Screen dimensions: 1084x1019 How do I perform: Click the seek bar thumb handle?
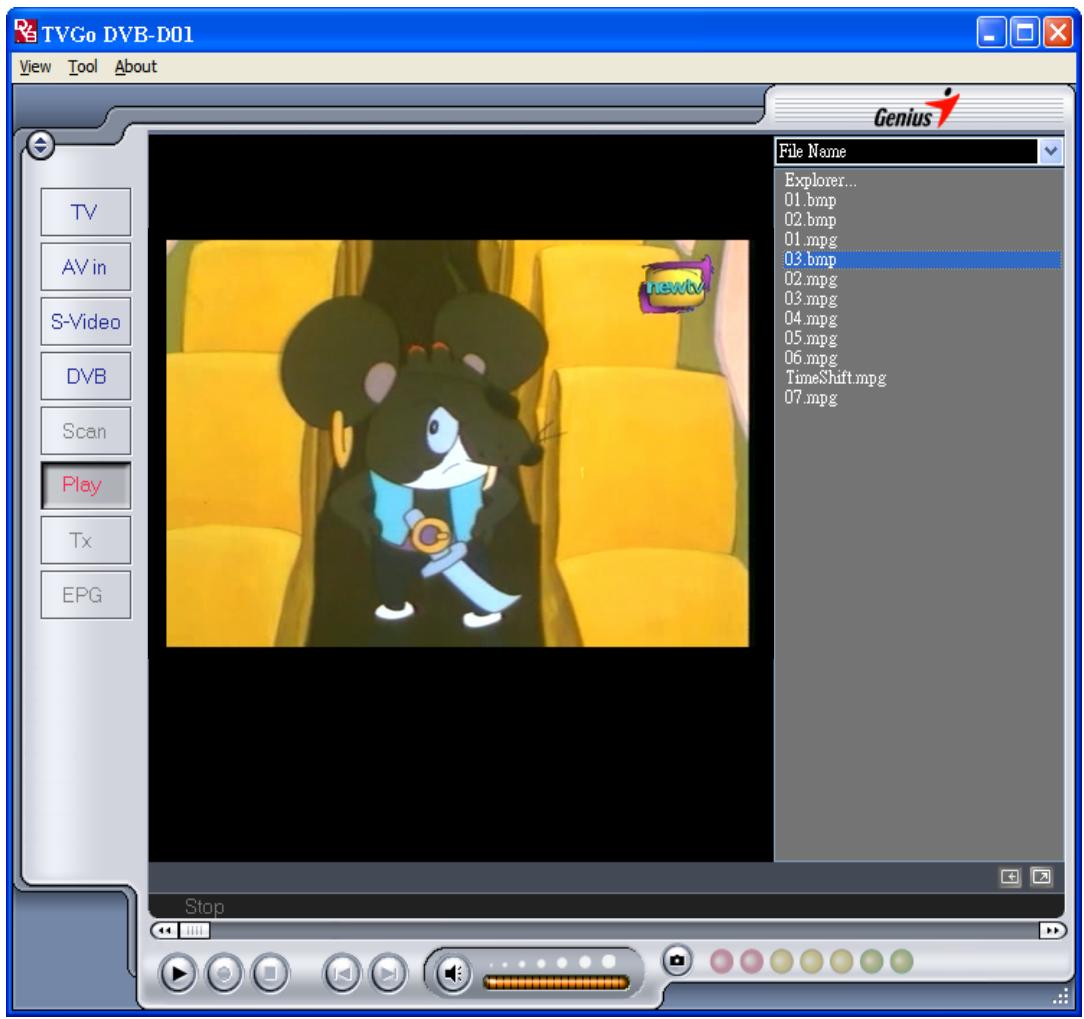click(194, 931)
